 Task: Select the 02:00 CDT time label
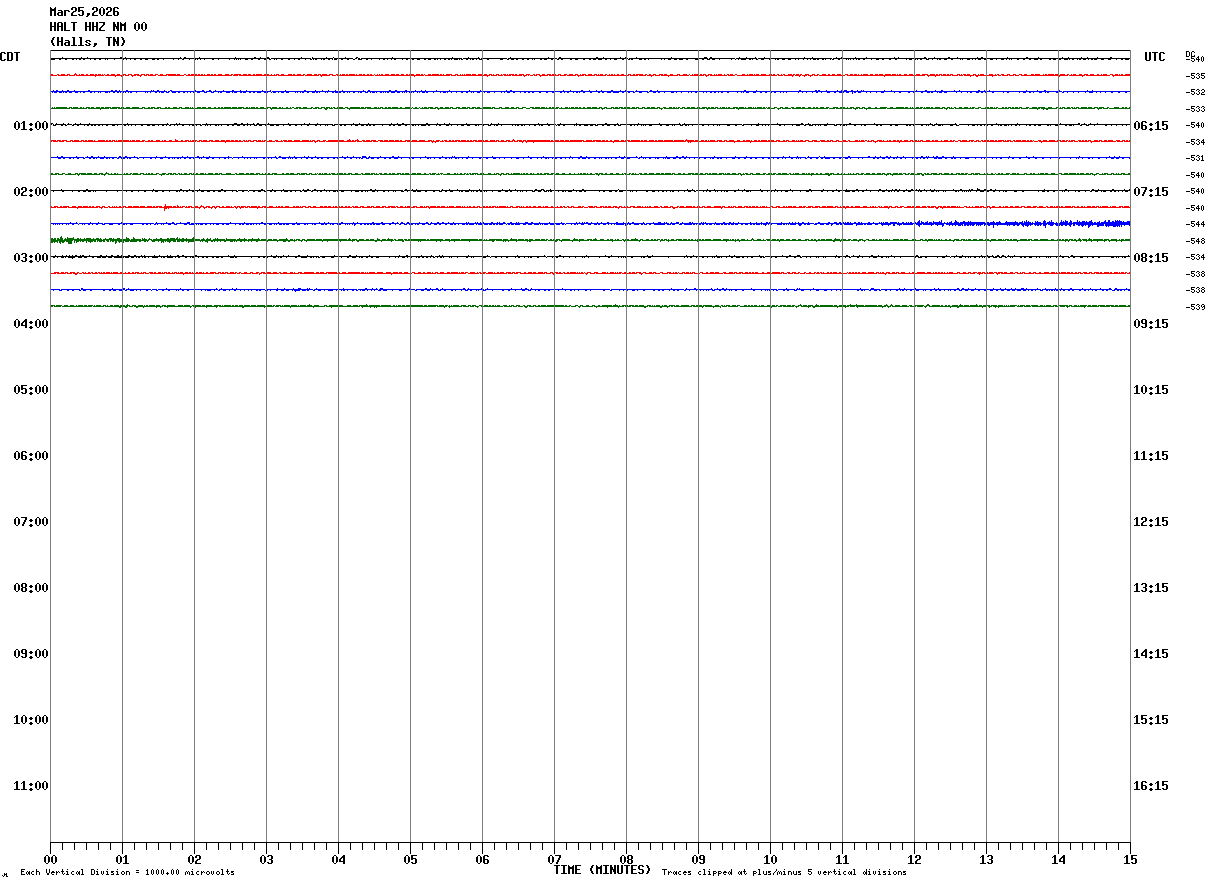tap(31, 192)
